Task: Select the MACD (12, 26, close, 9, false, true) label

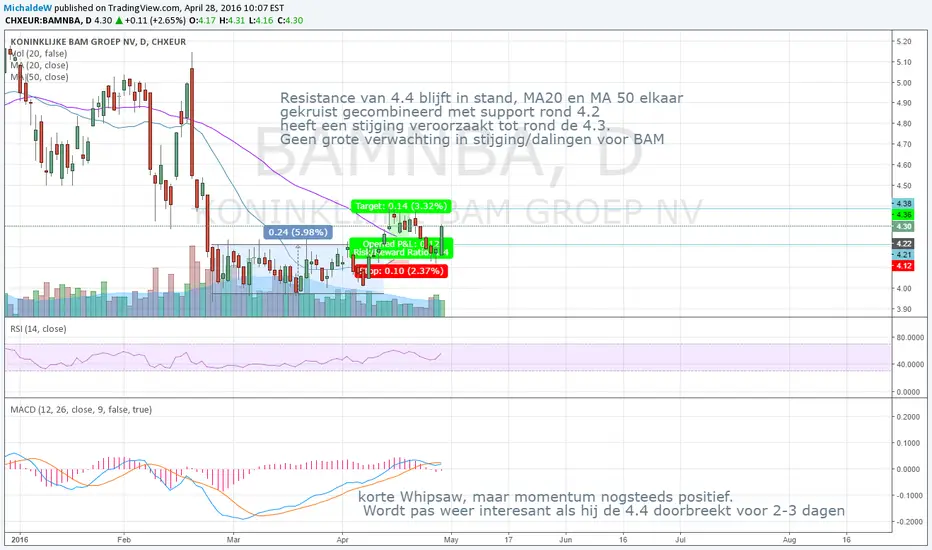Action: [81, 410]
